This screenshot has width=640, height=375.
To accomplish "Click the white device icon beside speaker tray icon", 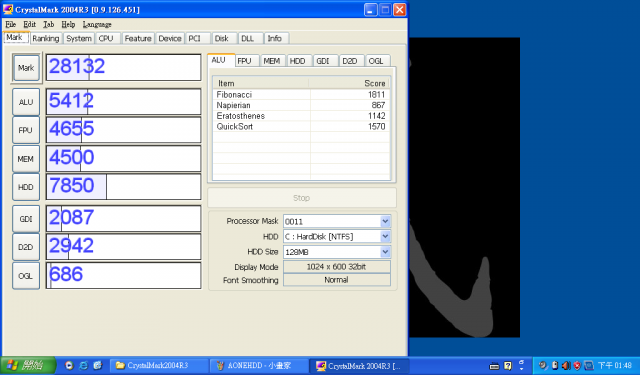I will point(555,366).
